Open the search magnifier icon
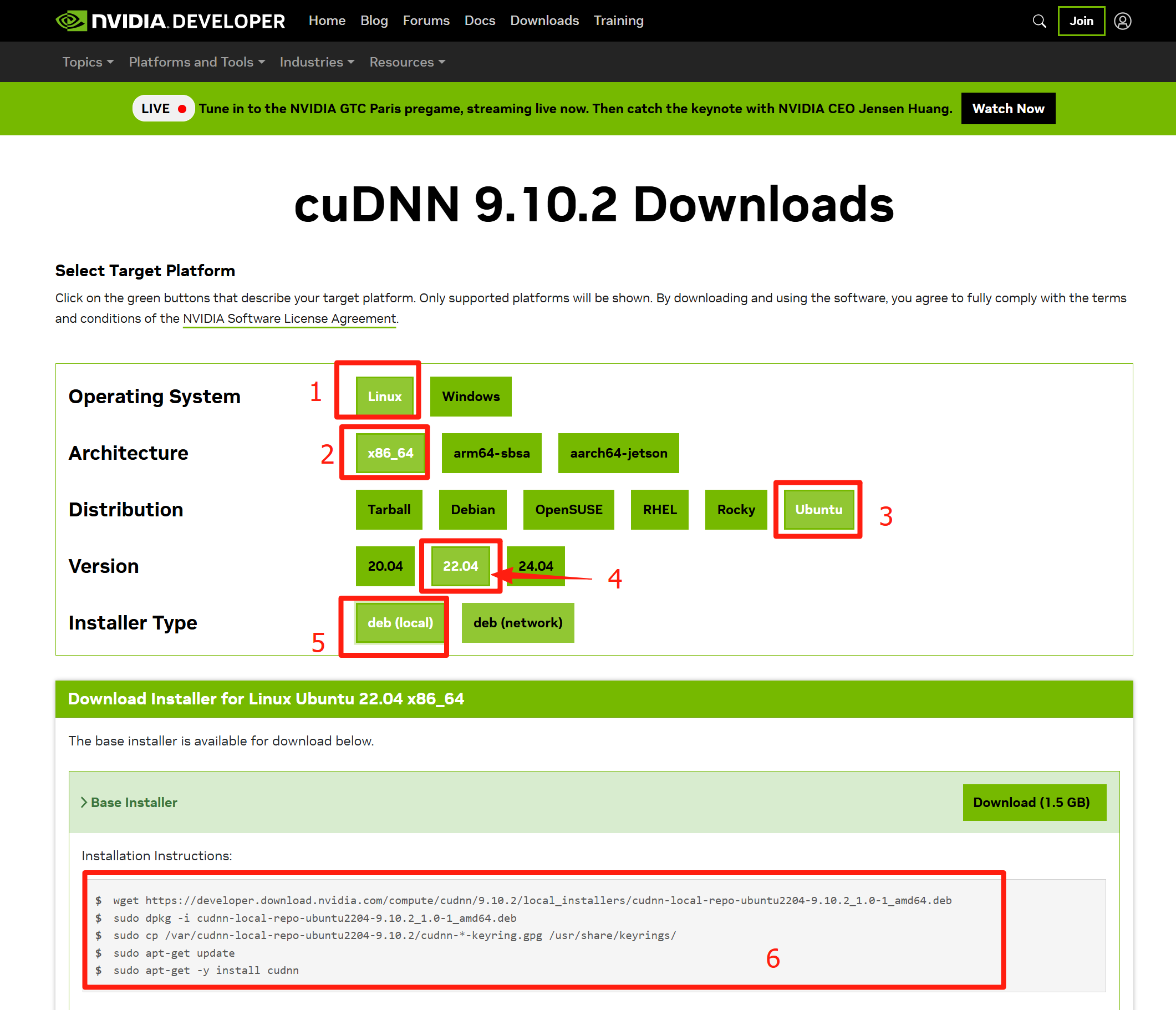Screen dimensions: 1176x1010 (x=1038, y=21)
